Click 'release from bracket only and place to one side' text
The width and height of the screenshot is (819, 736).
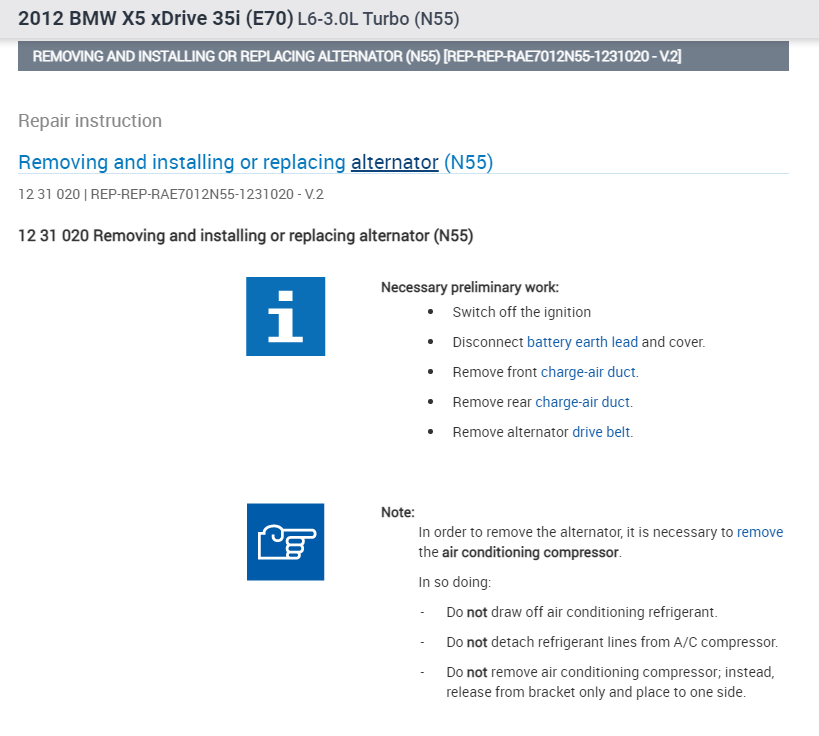click(x=596, y=692)
